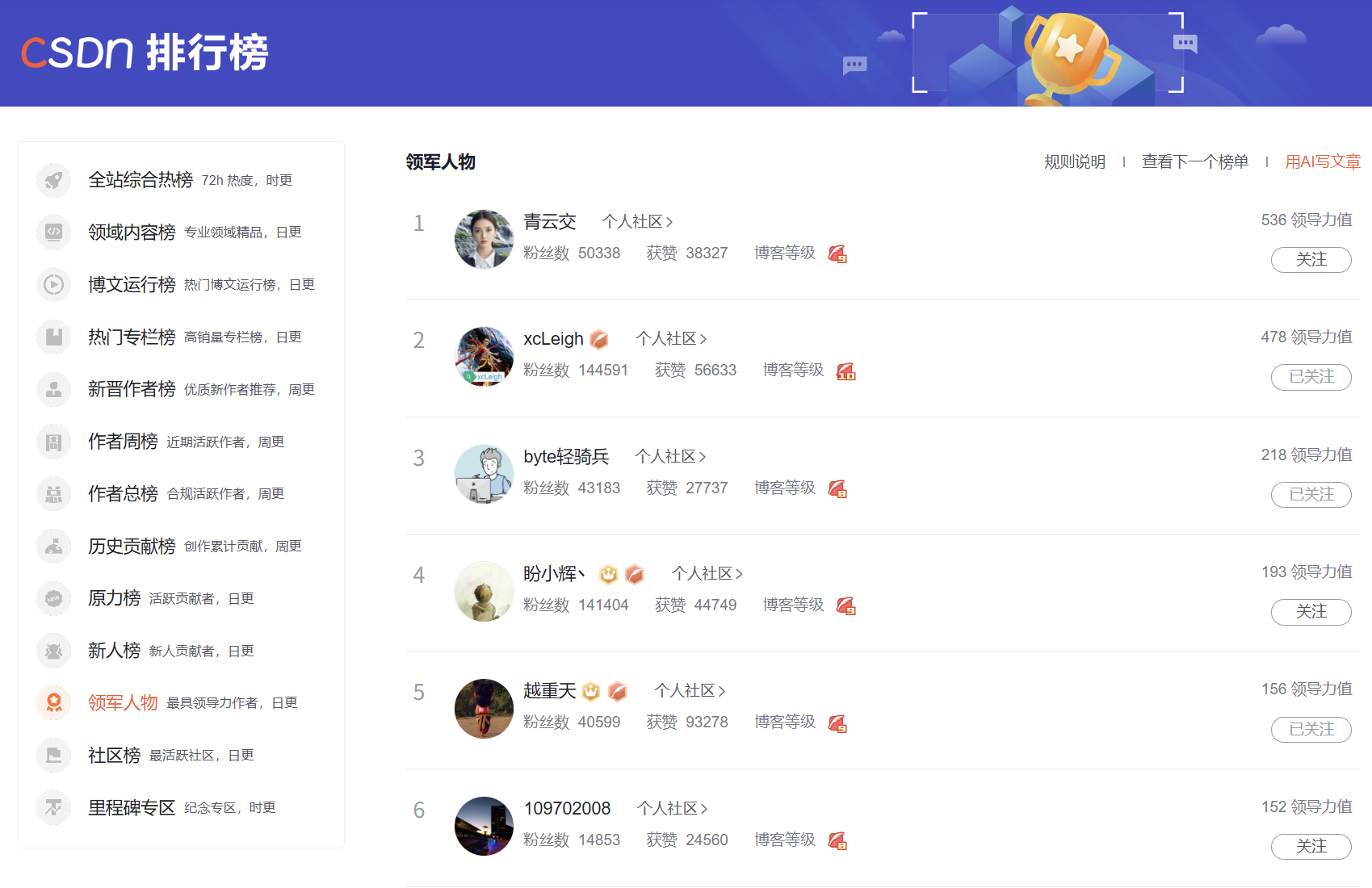Click the orange expert badge next to xcLeigh
Image resolution: width=1372 pixels, height=888 pixels.
598,339
